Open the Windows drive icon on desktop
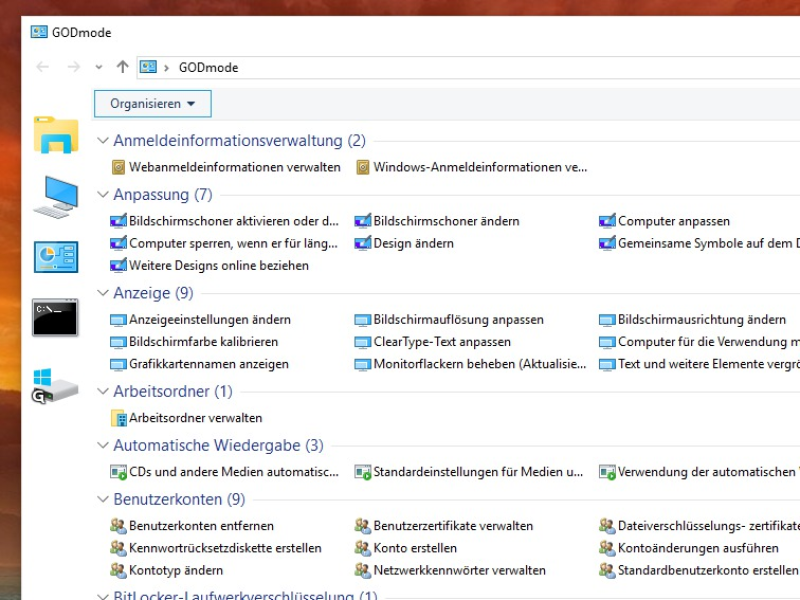This screenshot has height=600, width=800. click(x=56, y=385)
